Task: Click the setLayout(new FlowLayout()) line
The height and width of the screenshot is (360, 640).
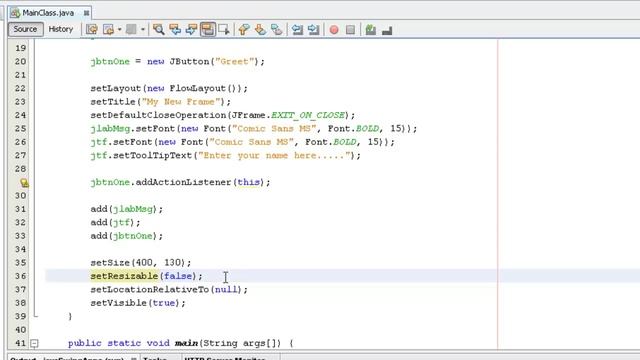Action: click(169, 89)
